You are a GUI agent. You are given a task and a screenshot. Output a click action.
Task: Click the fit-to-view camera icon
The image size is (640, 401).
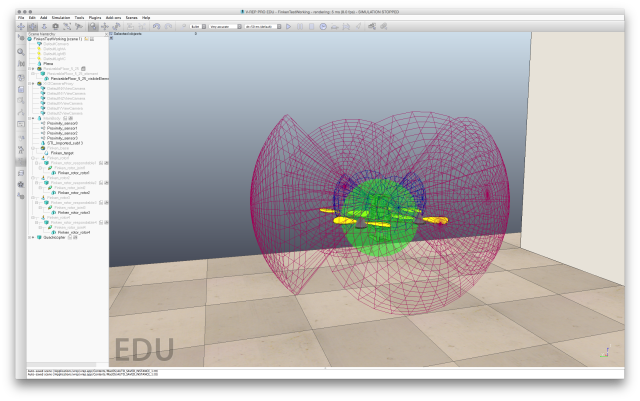[67, 27]
